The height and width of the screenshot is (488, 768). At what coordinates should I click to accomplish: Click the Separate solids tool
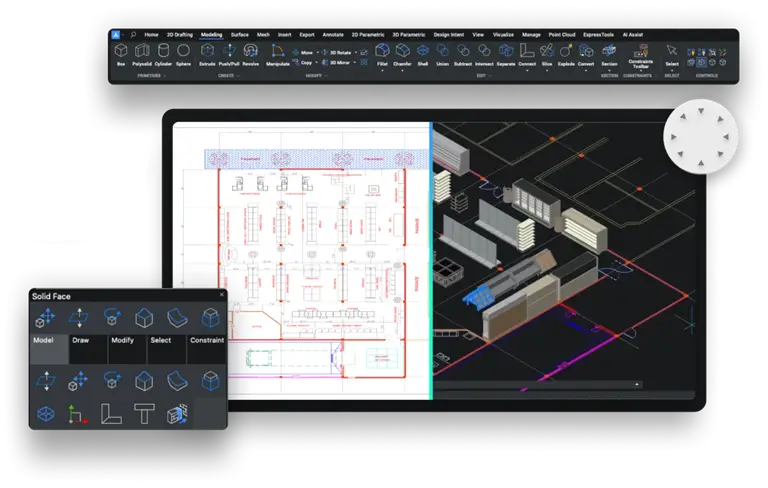pyautogui.click(x=506, y=54)
